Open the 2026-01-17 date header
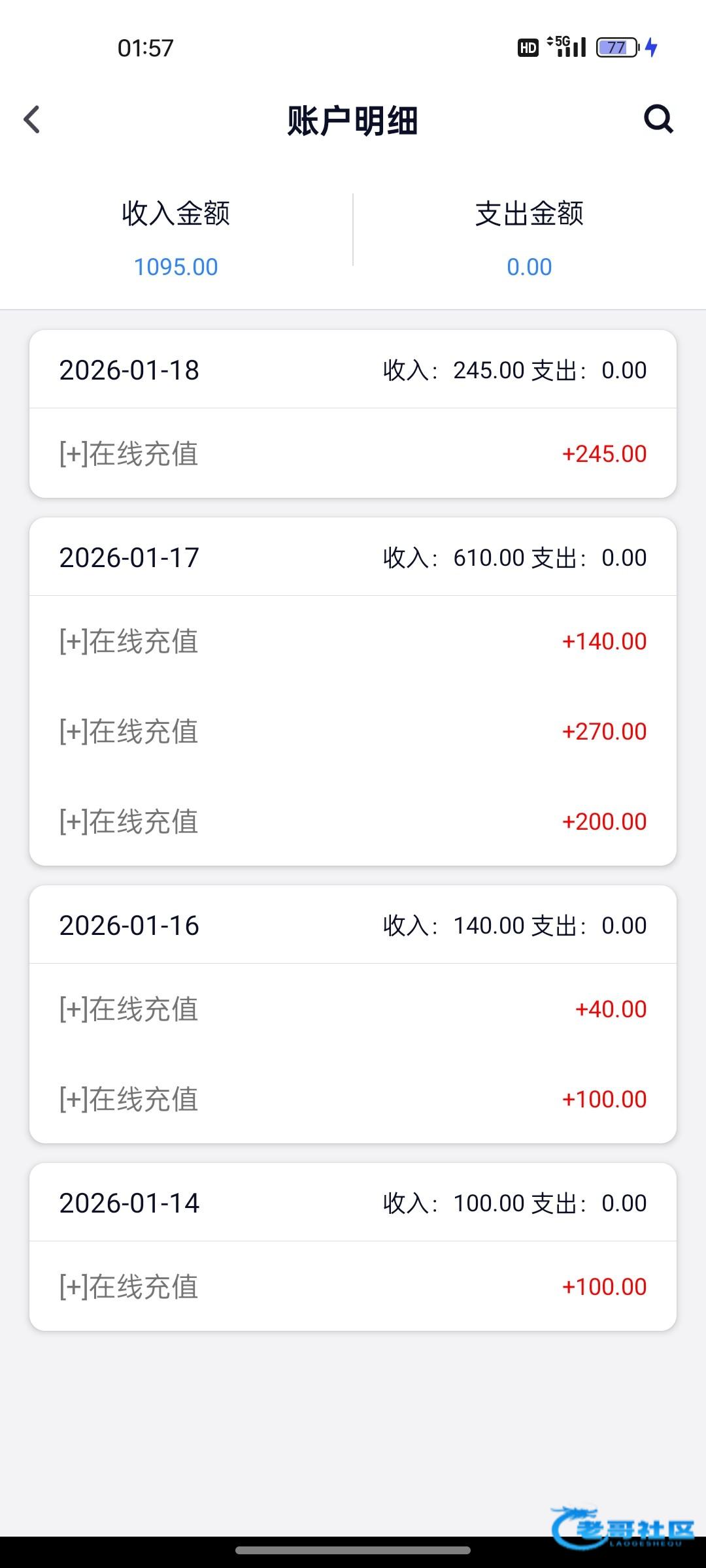 tap(129, 558)
